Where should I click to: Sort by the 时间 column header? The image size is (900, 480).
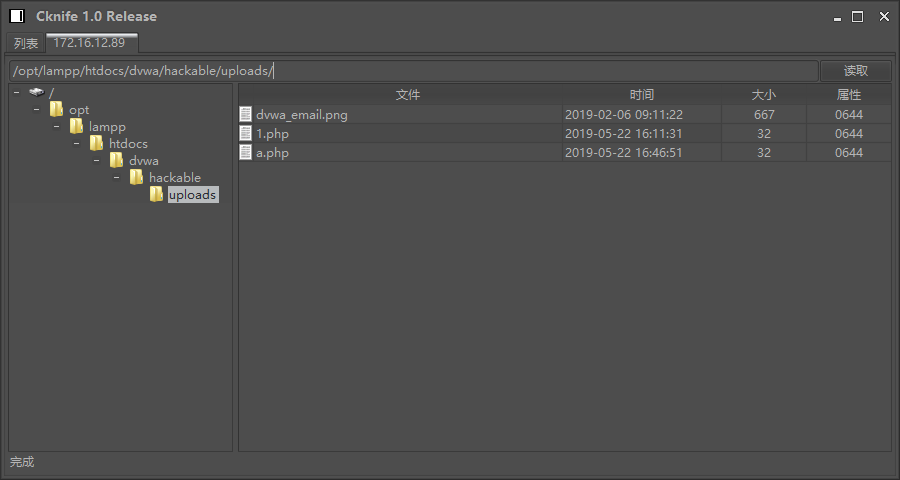[642, 95]
